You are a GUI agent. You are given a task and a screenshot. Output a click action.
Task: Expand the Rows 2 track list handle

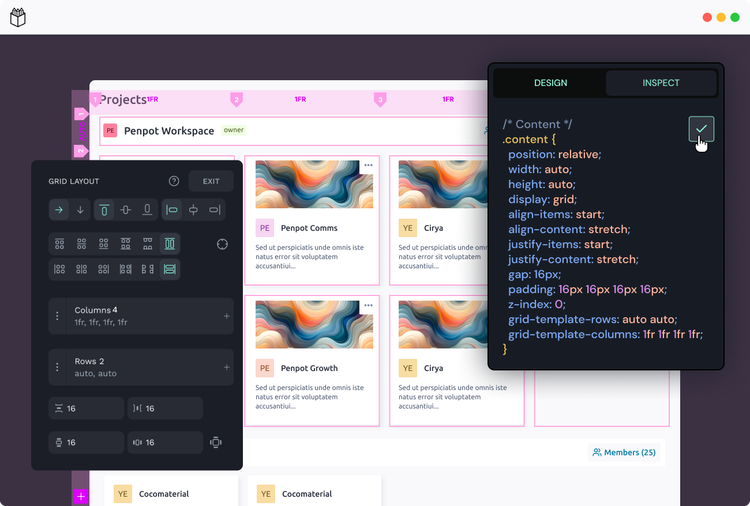click(x=57, y=367)
